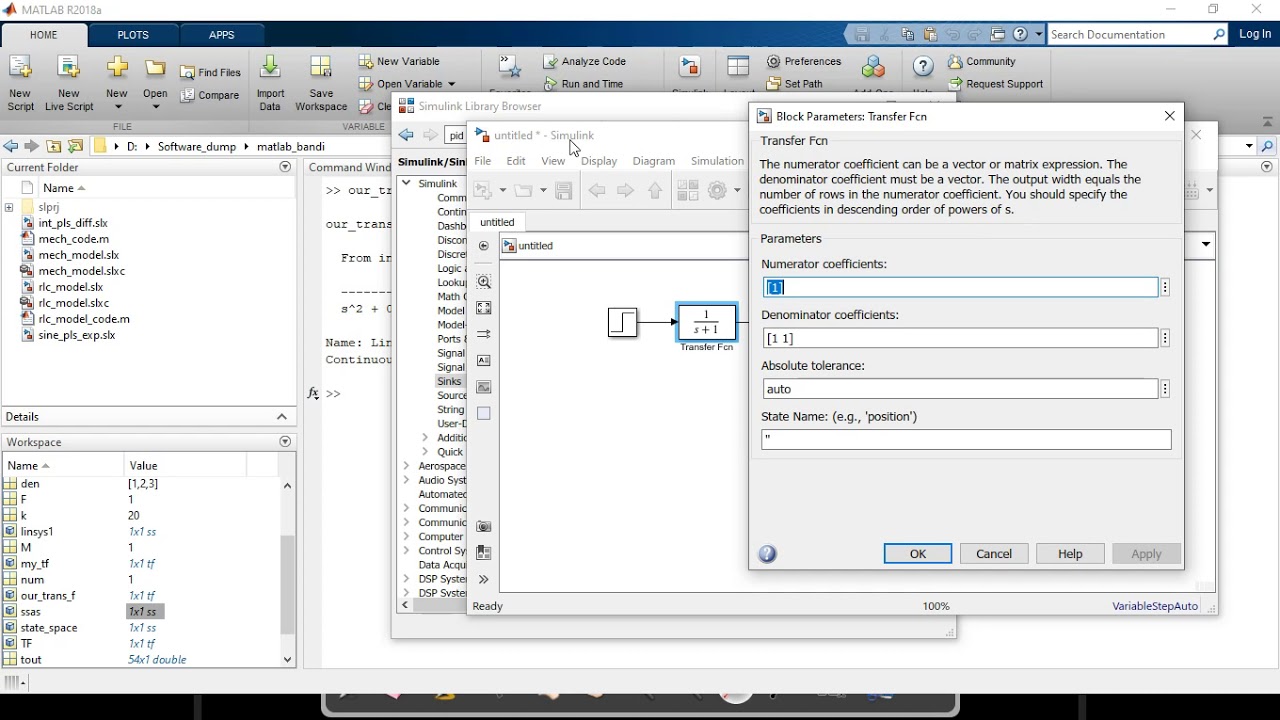This screenshot has width=1280, height=720.
Task: Click the State Name input field
Action: 966,440
